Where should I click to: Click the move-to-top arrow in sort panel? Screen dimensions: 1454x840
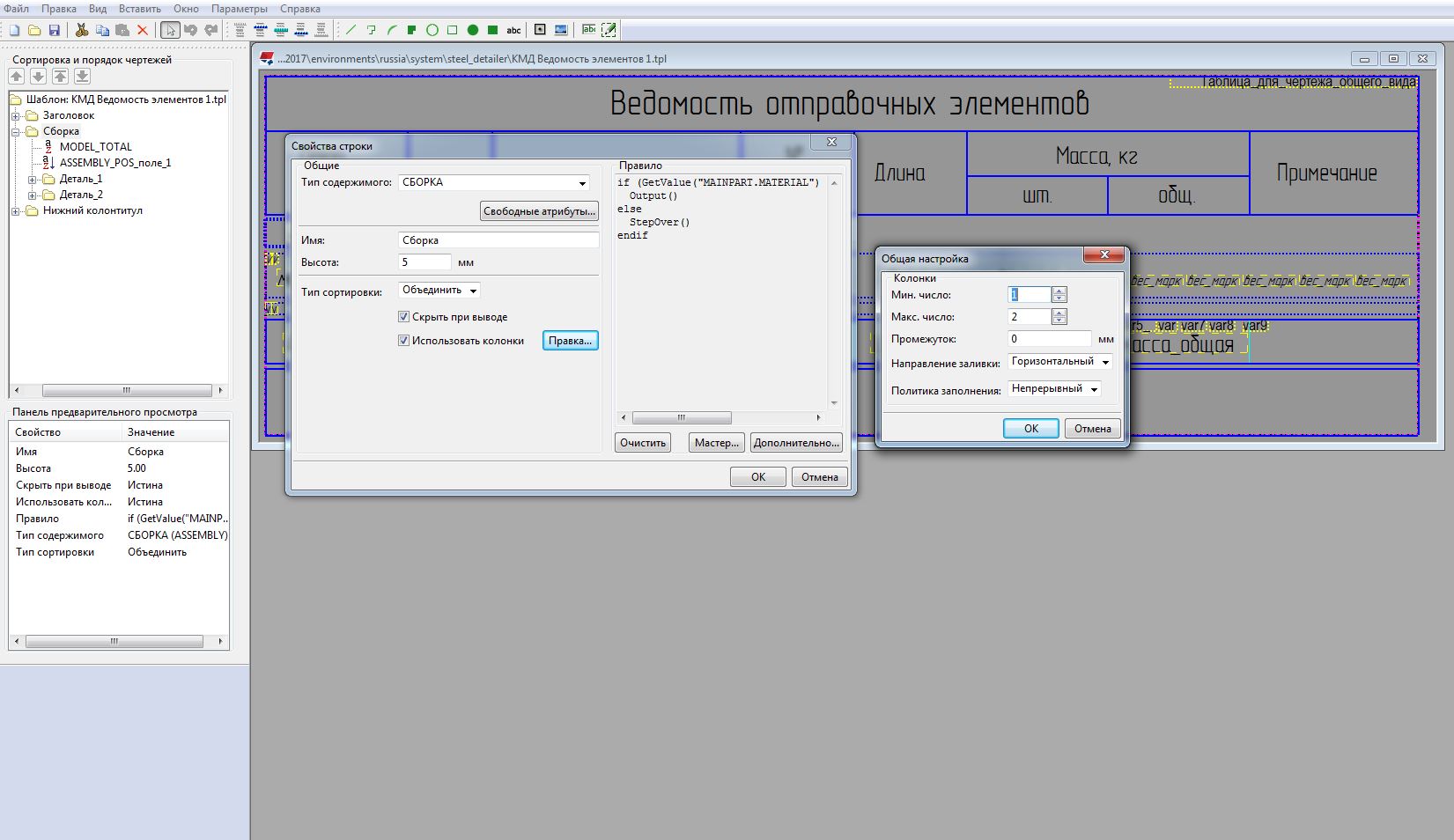(60, 77)
